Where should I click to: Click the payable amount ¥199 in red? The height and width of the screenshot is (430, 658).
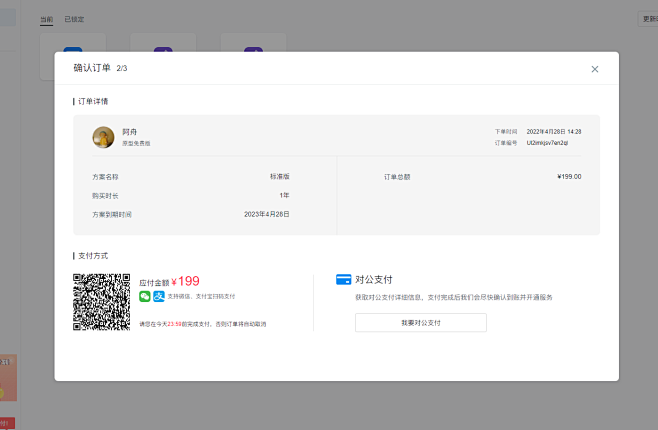(x=185, y=281)
